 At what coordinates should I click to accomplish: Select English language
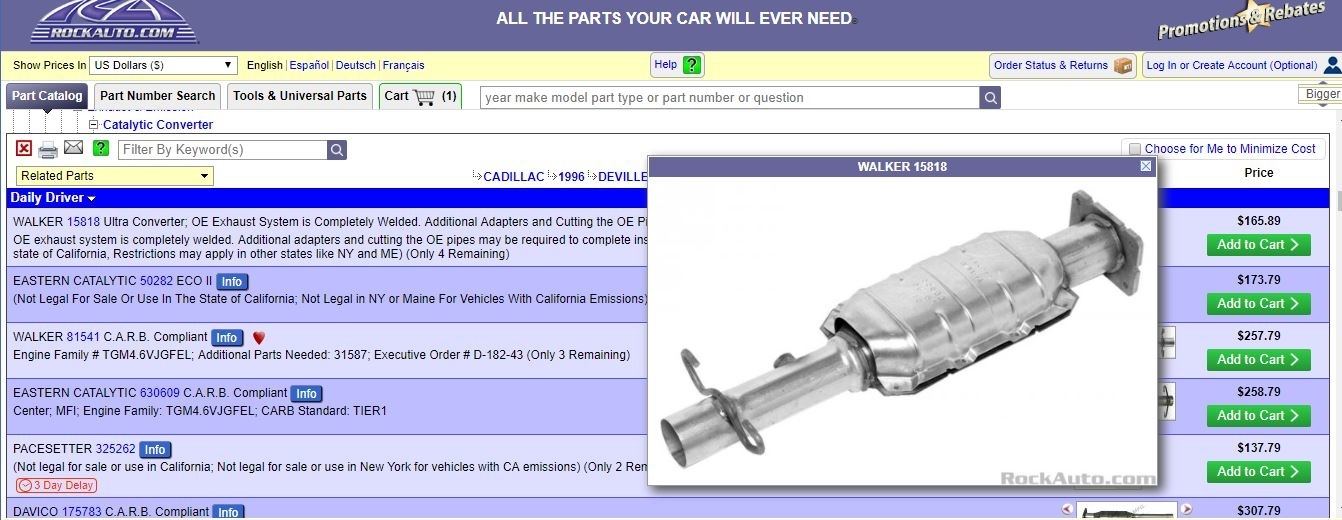[x=265, y=65]
